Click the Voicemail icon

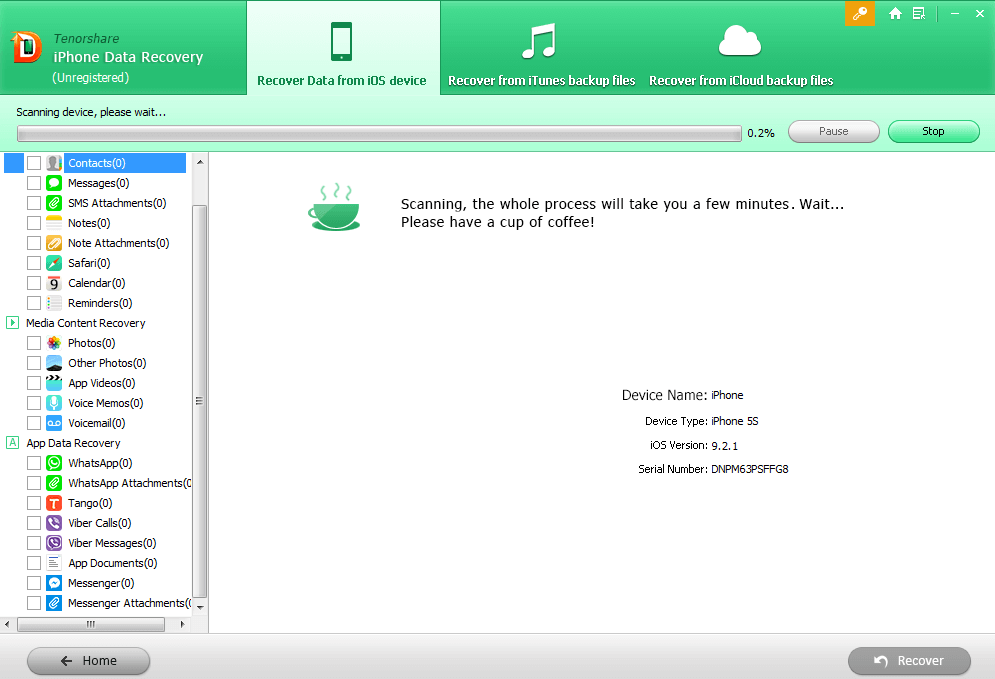click(54, 423)
